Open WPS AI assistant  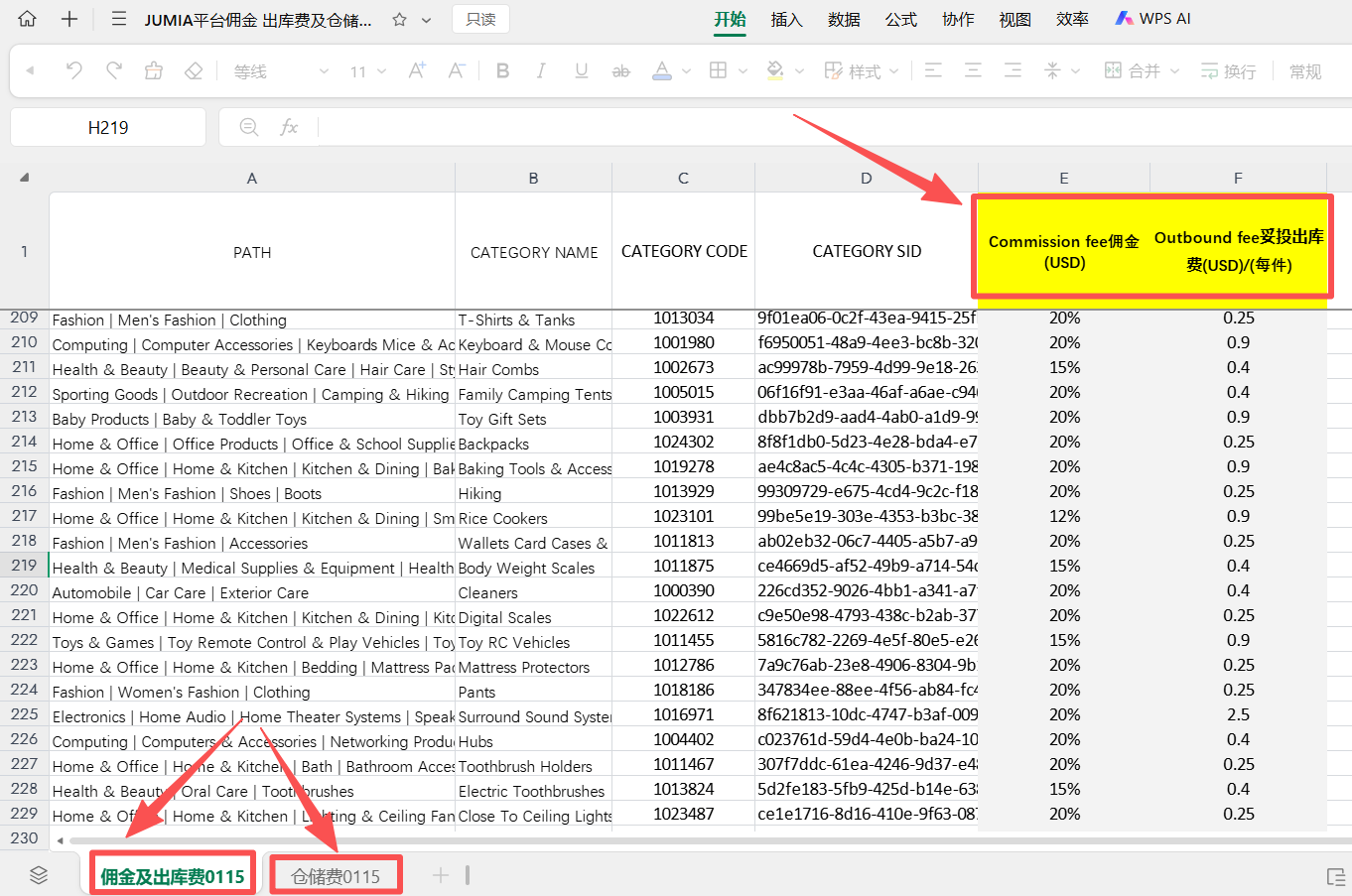coord(1152,19)
